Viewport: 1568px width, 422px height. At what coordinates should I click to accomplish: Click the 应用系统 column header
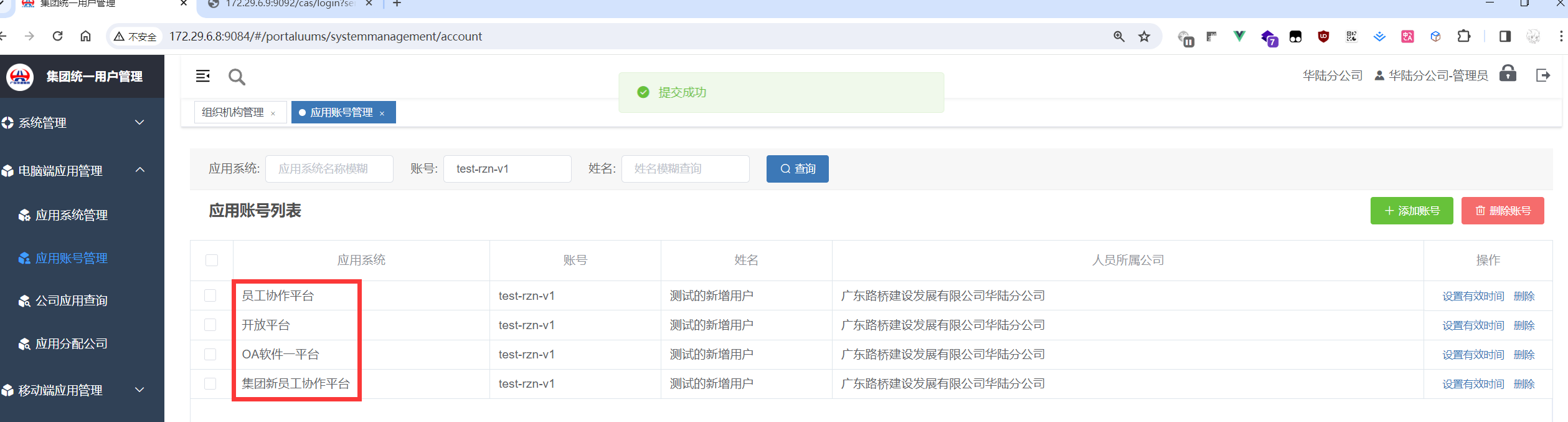click(x=361, y=260)
